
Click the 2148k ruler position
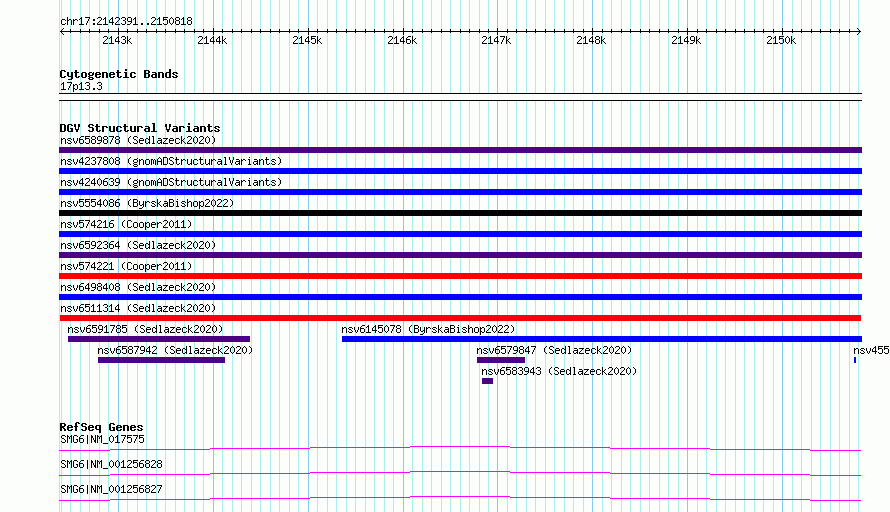[x=591, y=40]
